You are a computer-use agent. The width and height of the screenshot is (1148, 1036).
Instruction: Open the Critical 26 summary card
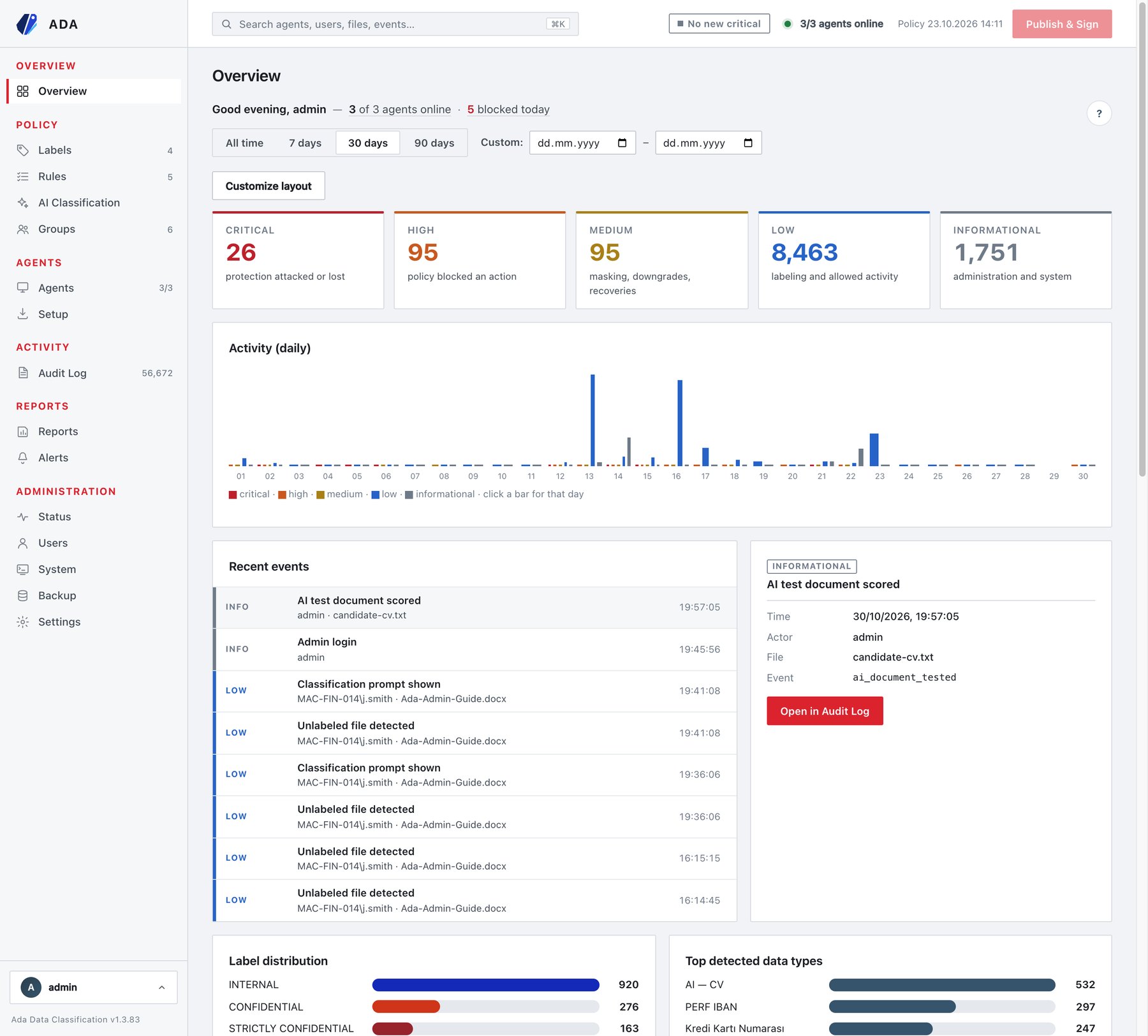click(298, 260)
